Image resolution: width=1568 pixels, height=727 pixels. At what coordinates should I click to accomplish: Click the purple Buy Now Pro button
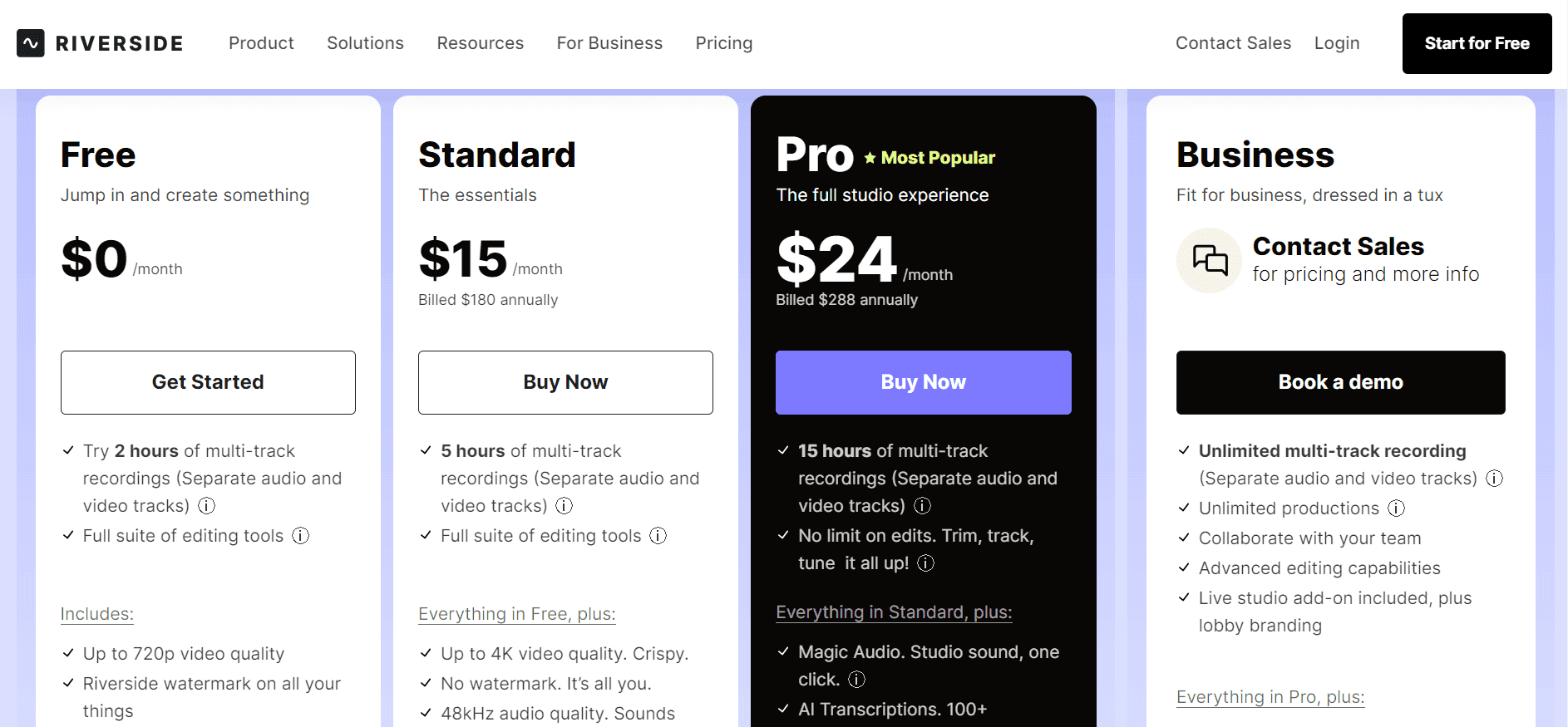tap(924, 382)
